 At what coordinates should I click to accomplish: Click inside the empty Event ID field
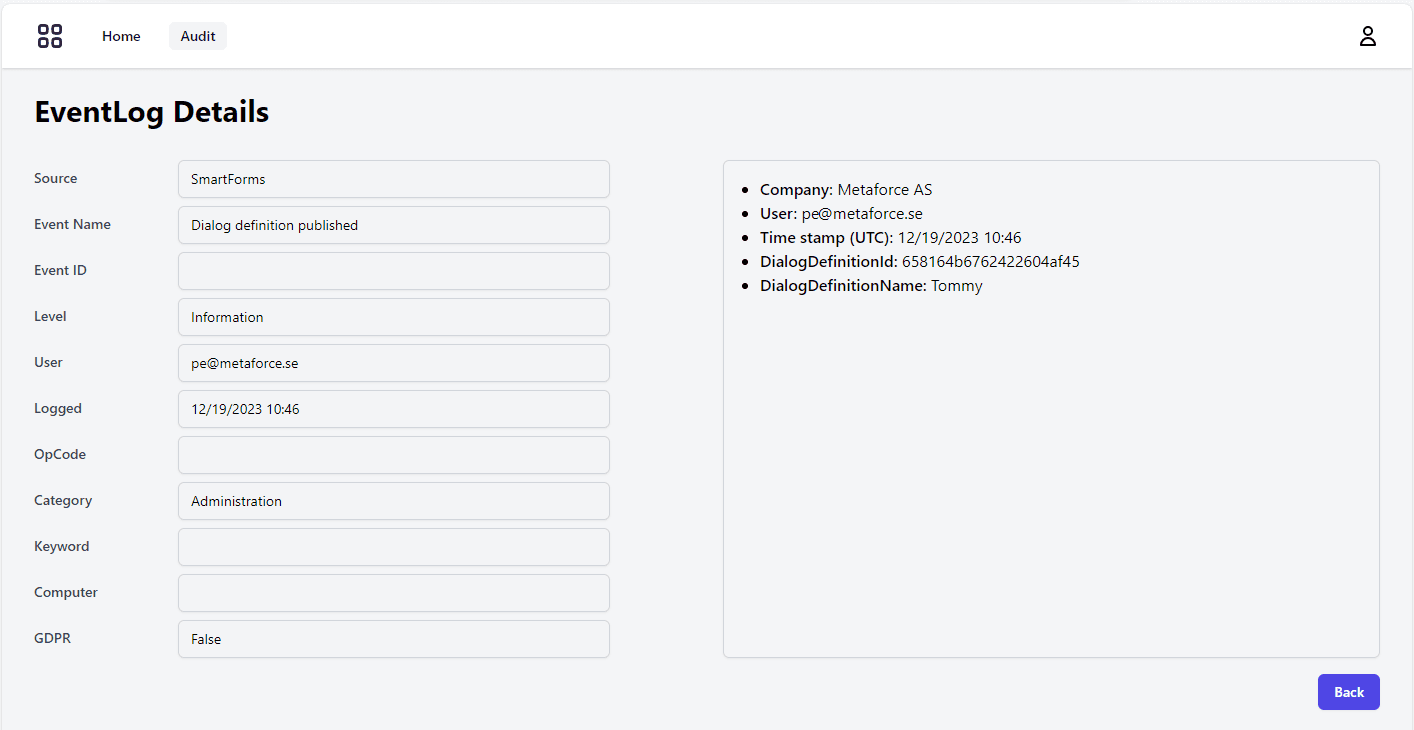[393, 271]
